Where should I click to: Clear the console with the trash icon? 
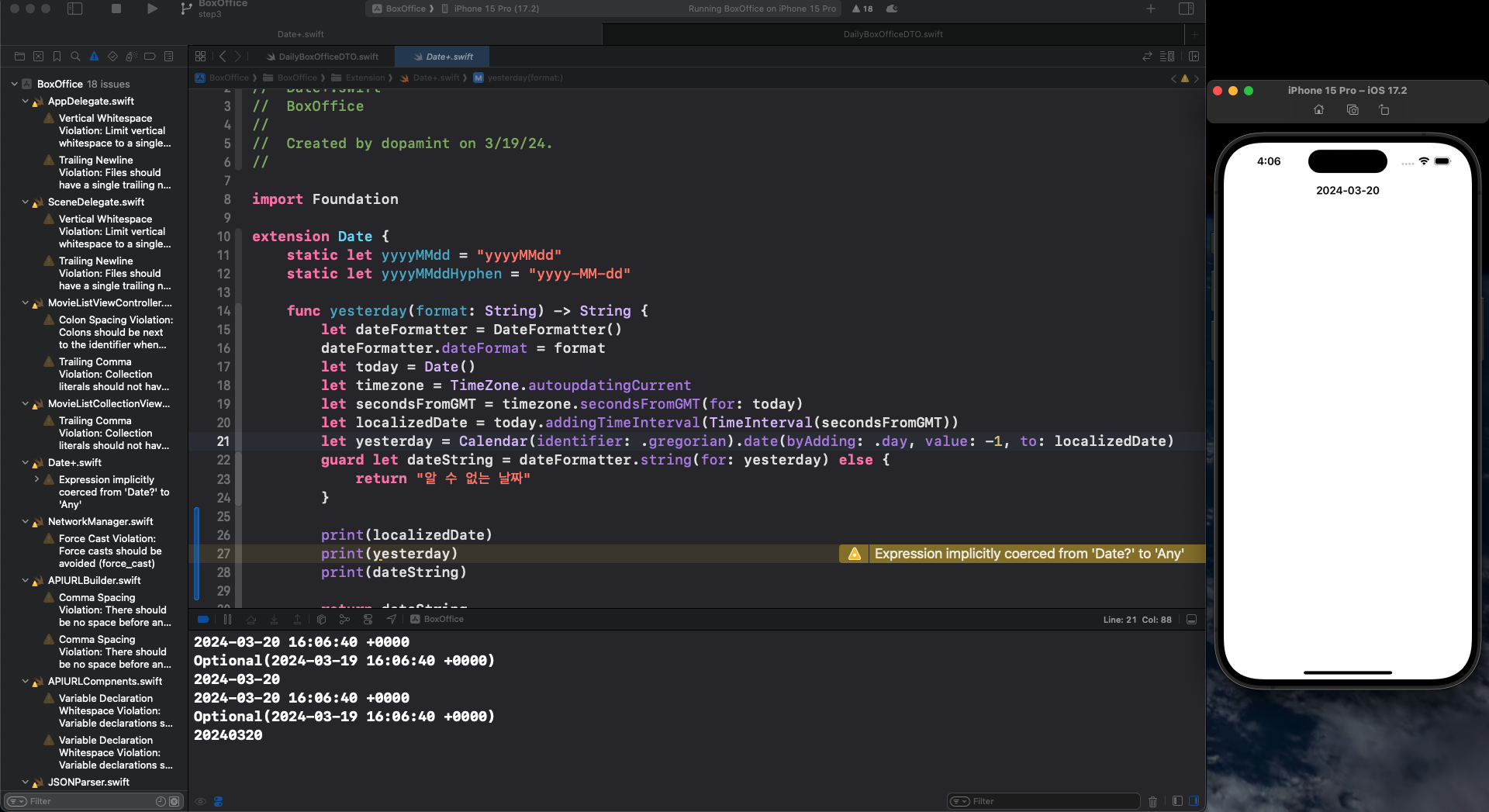[x=1152, y=801]
